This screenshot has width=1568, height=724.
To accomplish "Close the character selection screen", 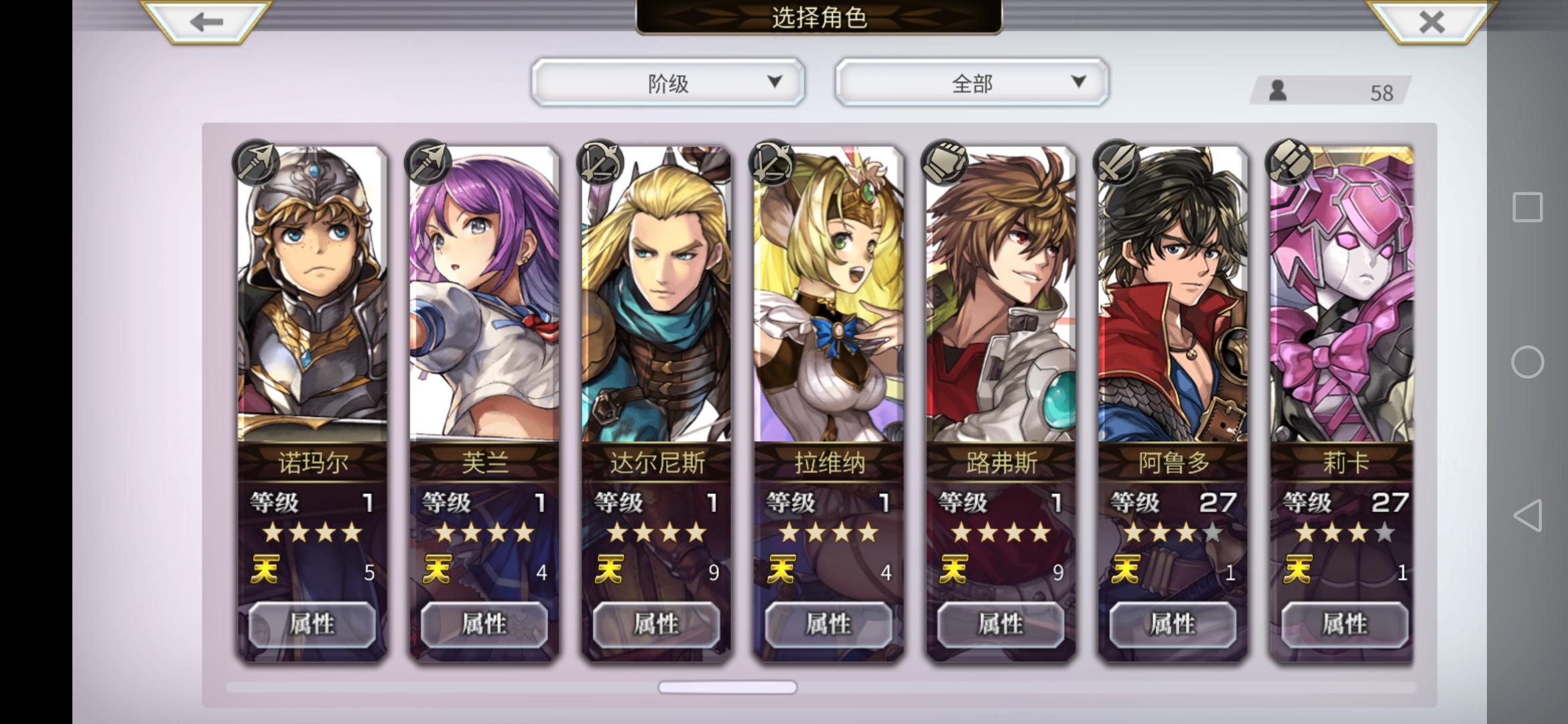I will [x=1431, y=21].
